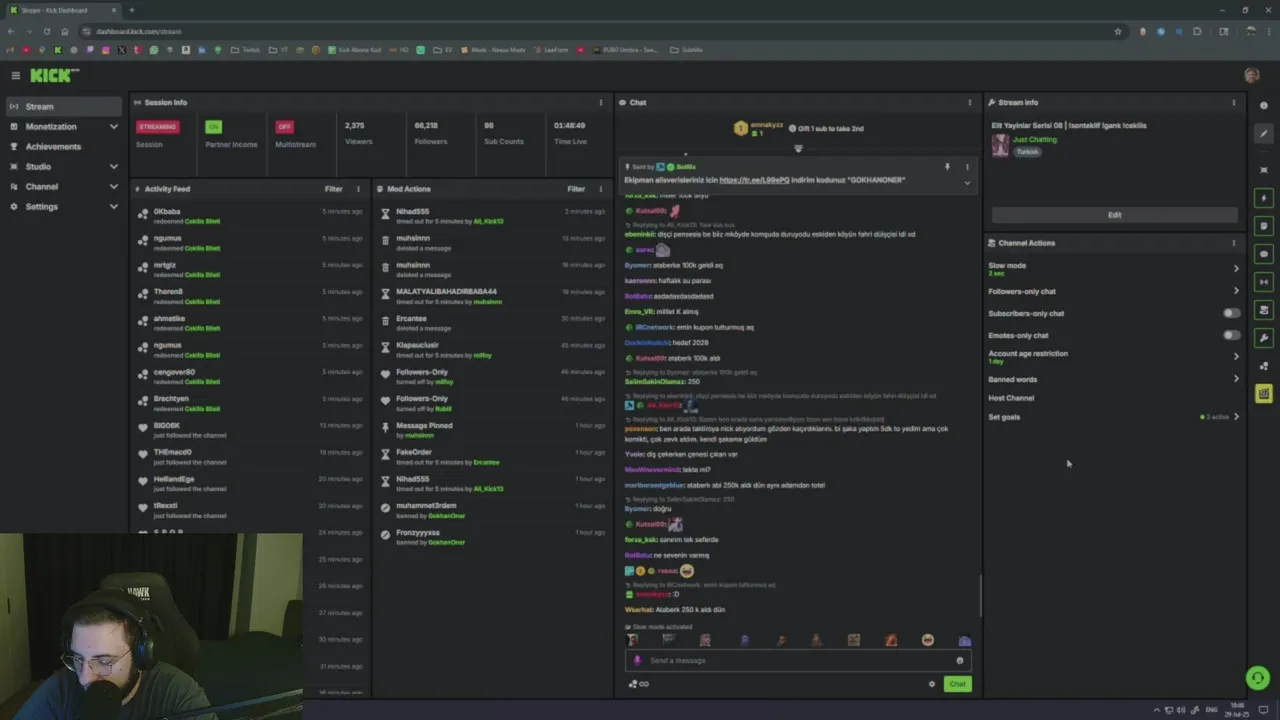Image resolution: width=1280 pixels, height=720 pixels.
Task: Click the green support headset floating button
Action: pyautogui.click(x=1257, y=677)
